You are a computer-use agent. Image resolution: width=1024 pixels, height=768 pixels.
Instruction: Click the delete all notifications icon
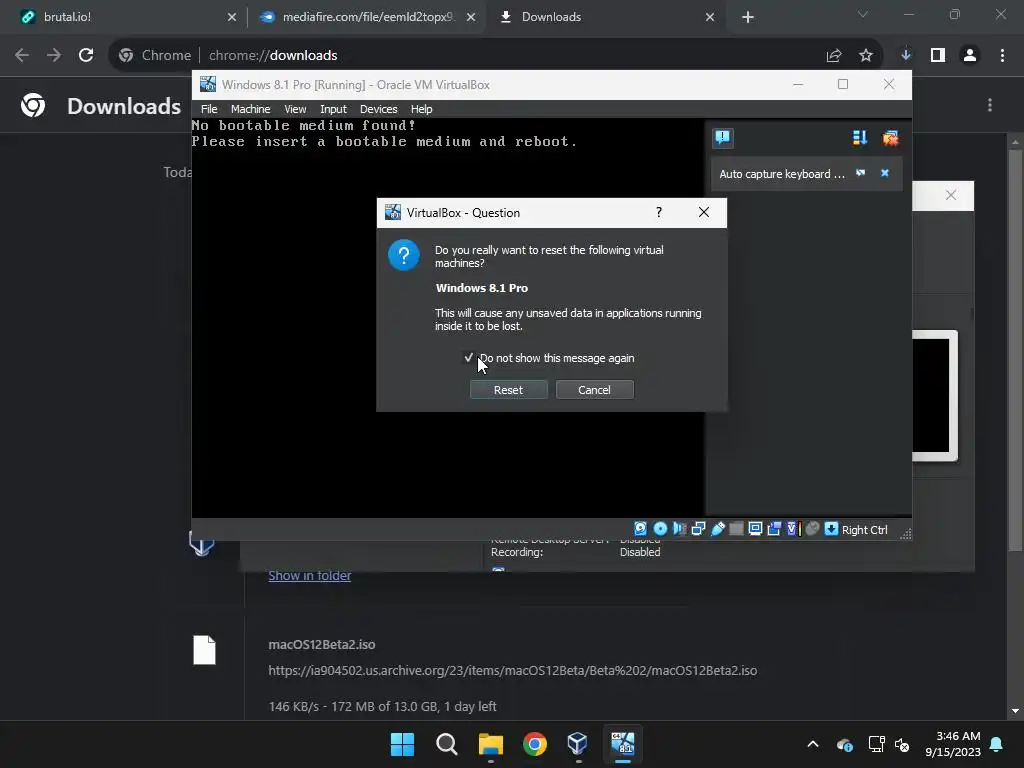(890, 138)
